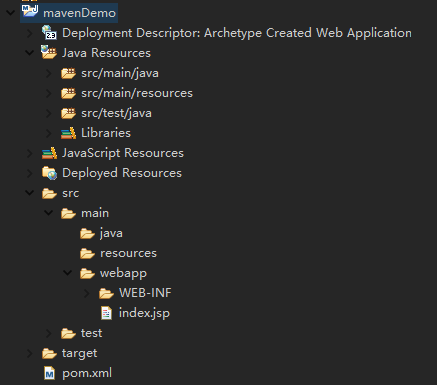Select the Deployed Resources label
Viewport: 437px width, 385px height.
pos(122,173)
